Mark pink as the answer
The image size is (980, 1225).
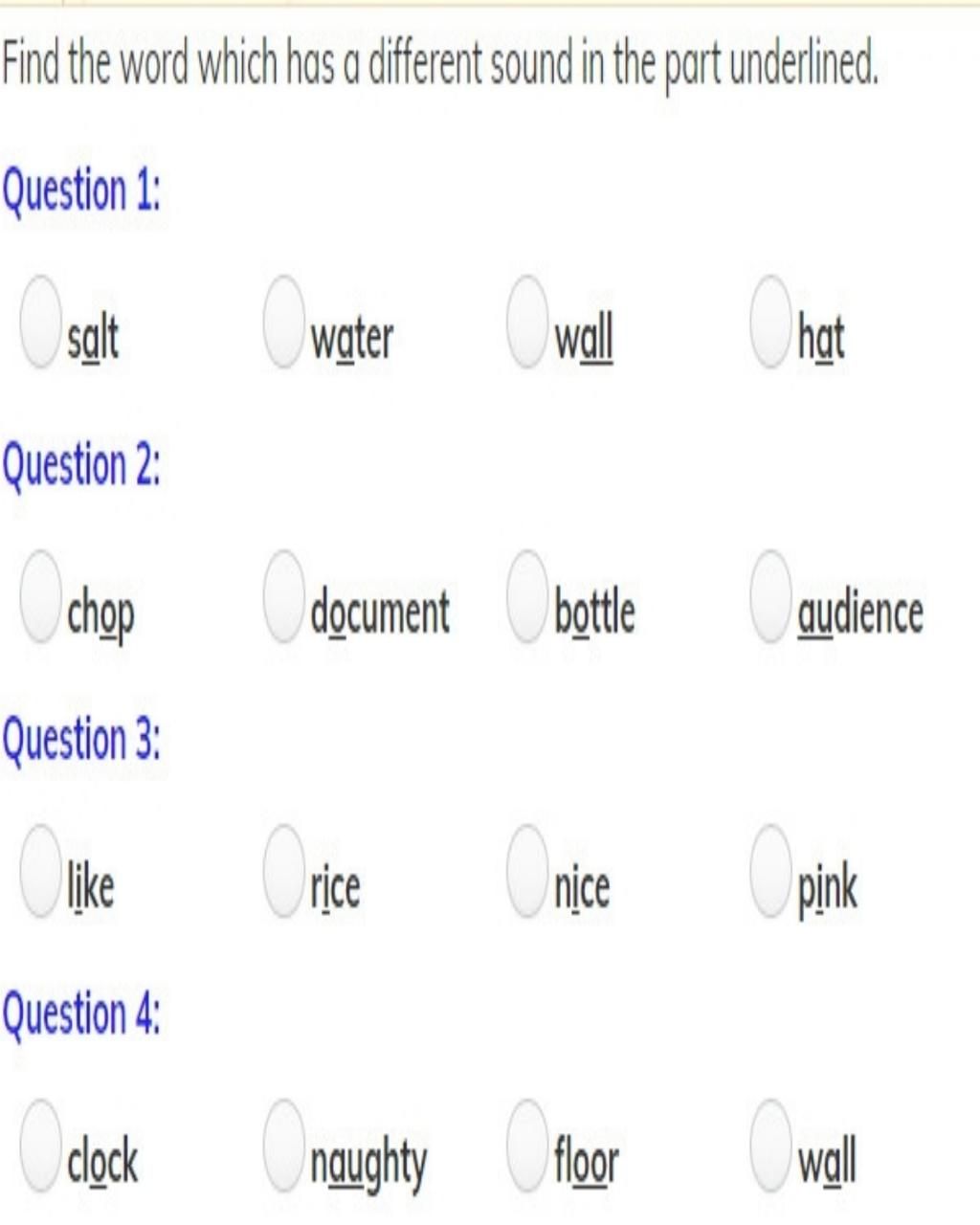[x=771, y=871]
